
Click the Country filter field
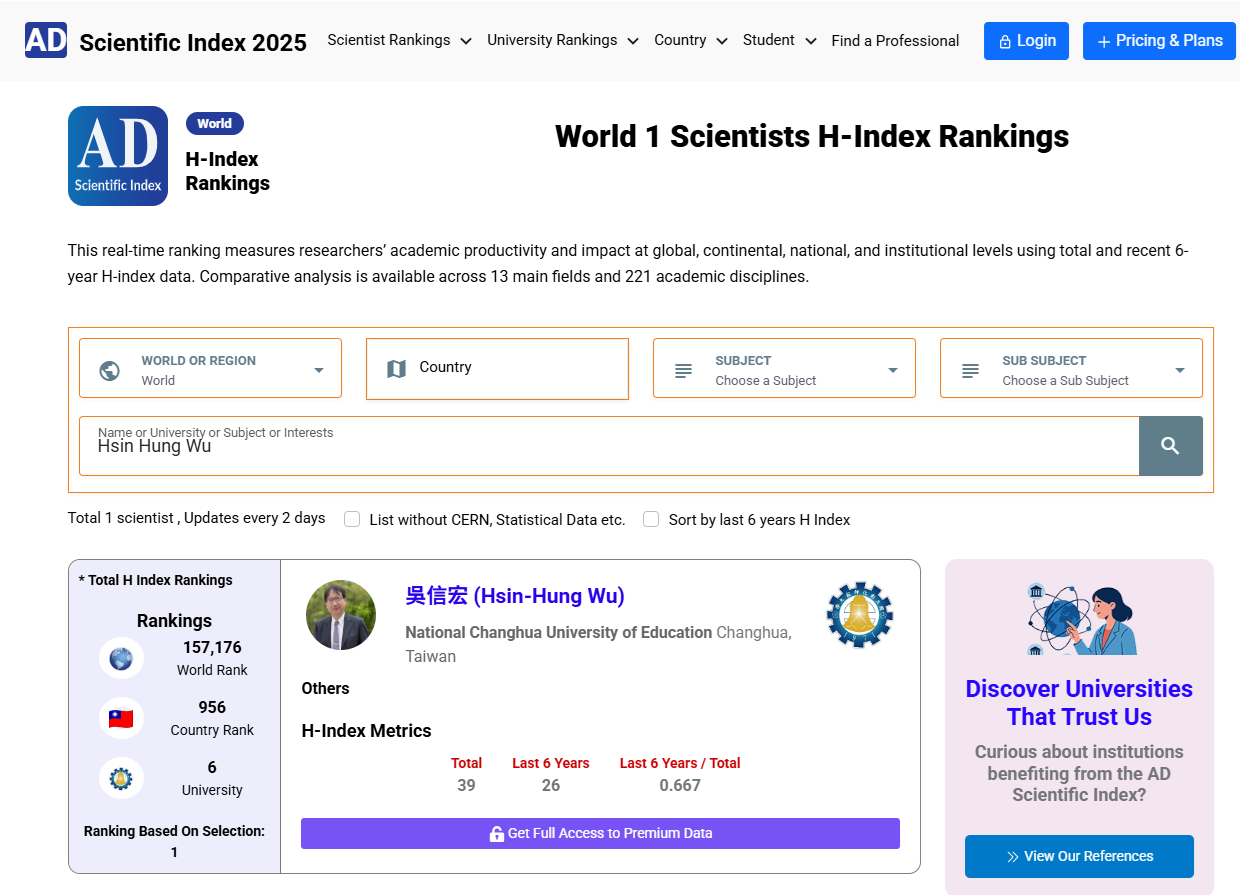coord(497,369)
